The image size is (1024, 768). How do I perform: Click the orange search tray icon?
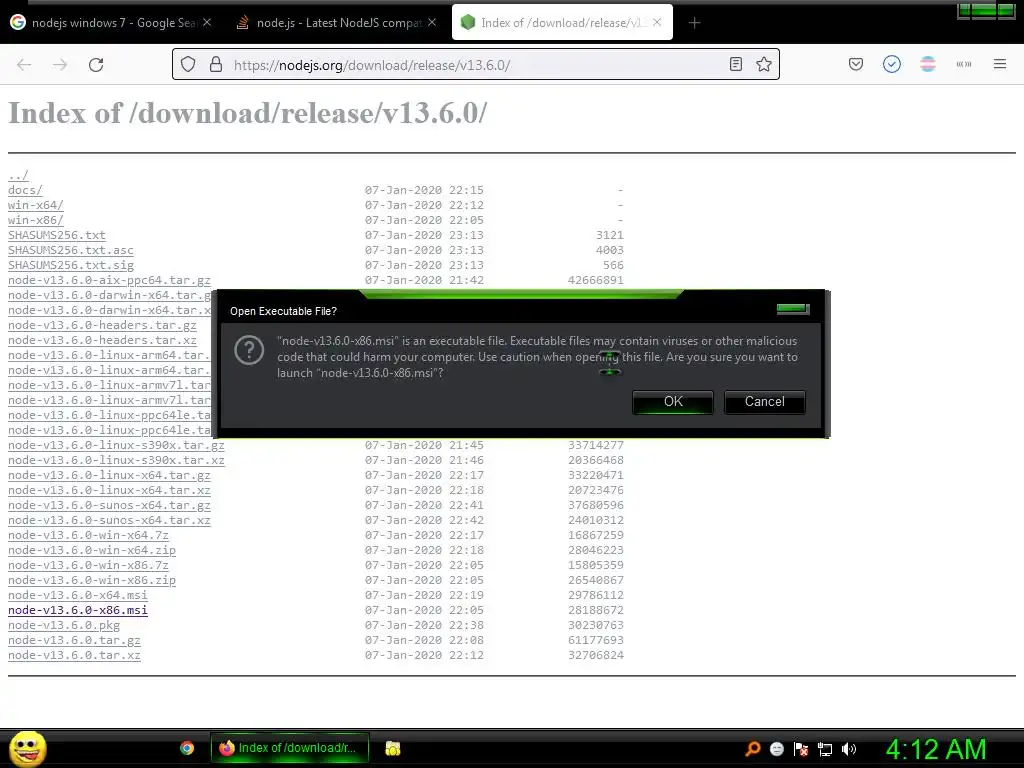(x=752, y=749)
